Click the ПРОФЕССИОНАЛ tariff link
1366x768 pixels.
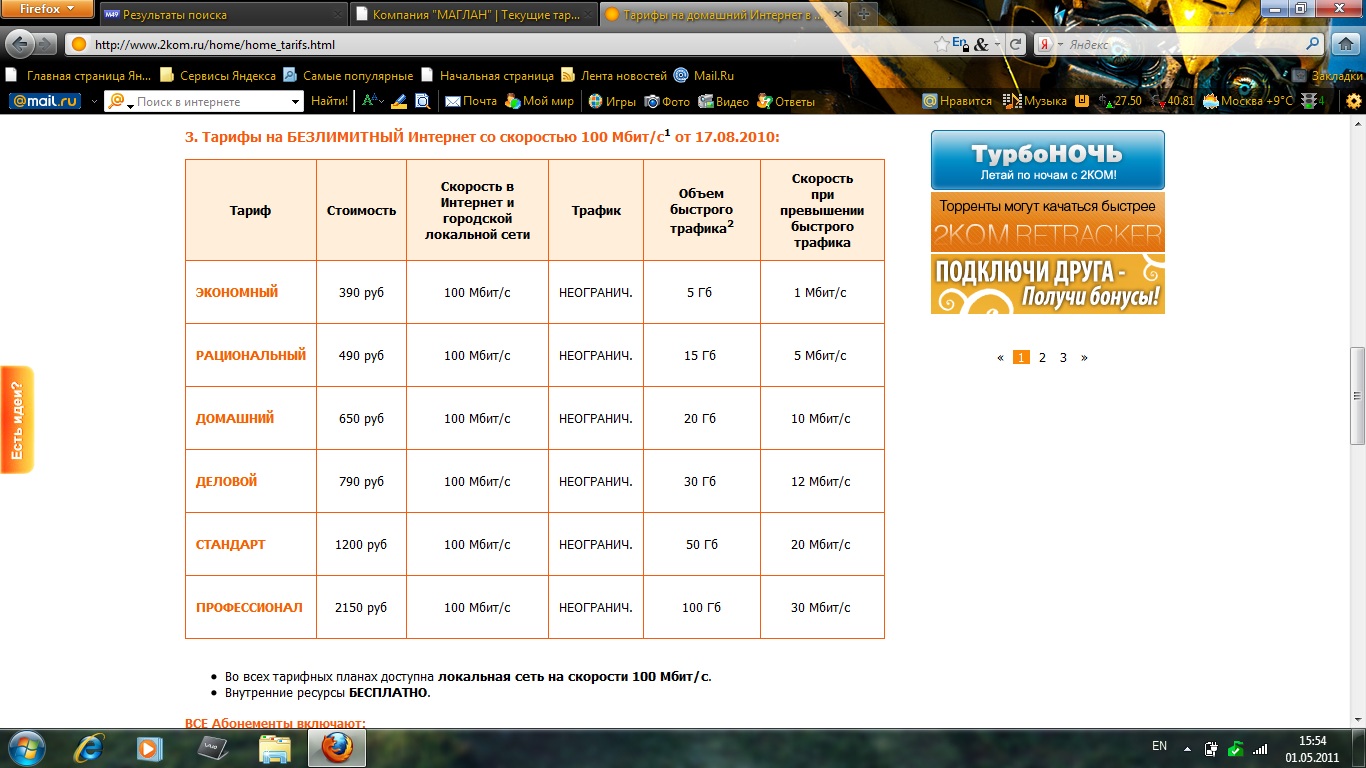pyautogui.click(x=249, y=607)
